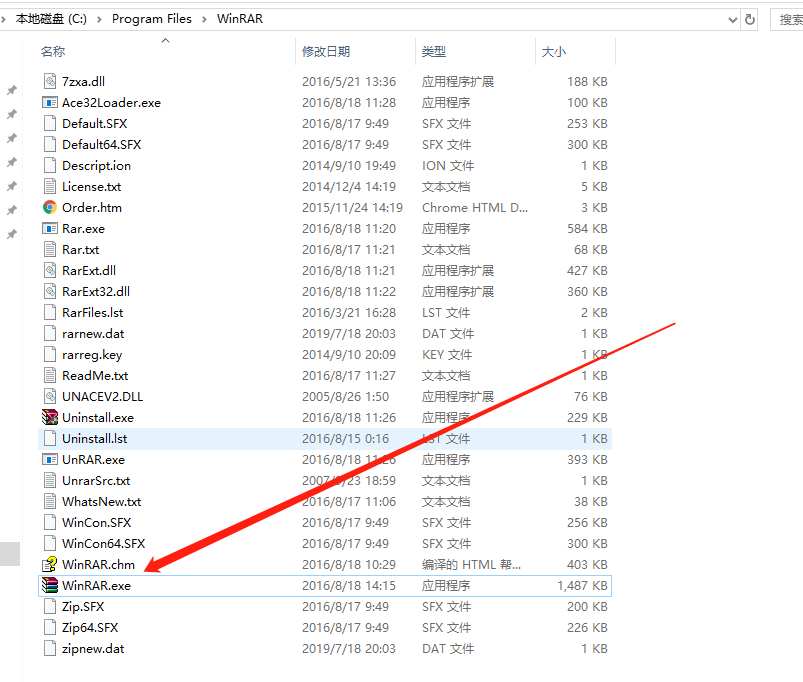Click the WinRAR breadcrumb segment

(x=240, y=19)
